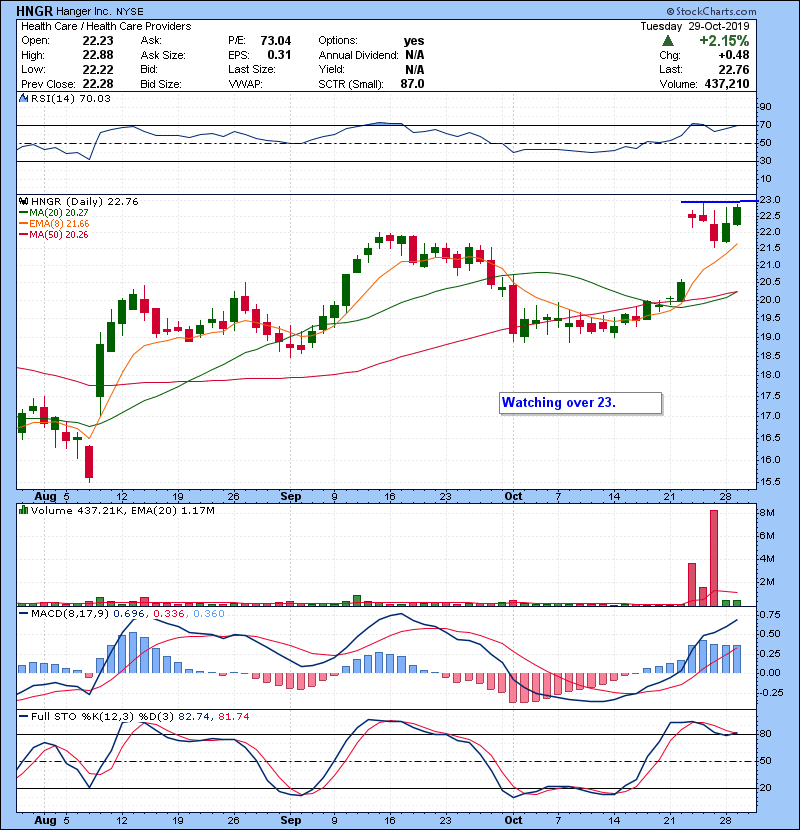Click the '©StockCharts.com' attribution text
The image size is (800, 830).
pos(712,11)
